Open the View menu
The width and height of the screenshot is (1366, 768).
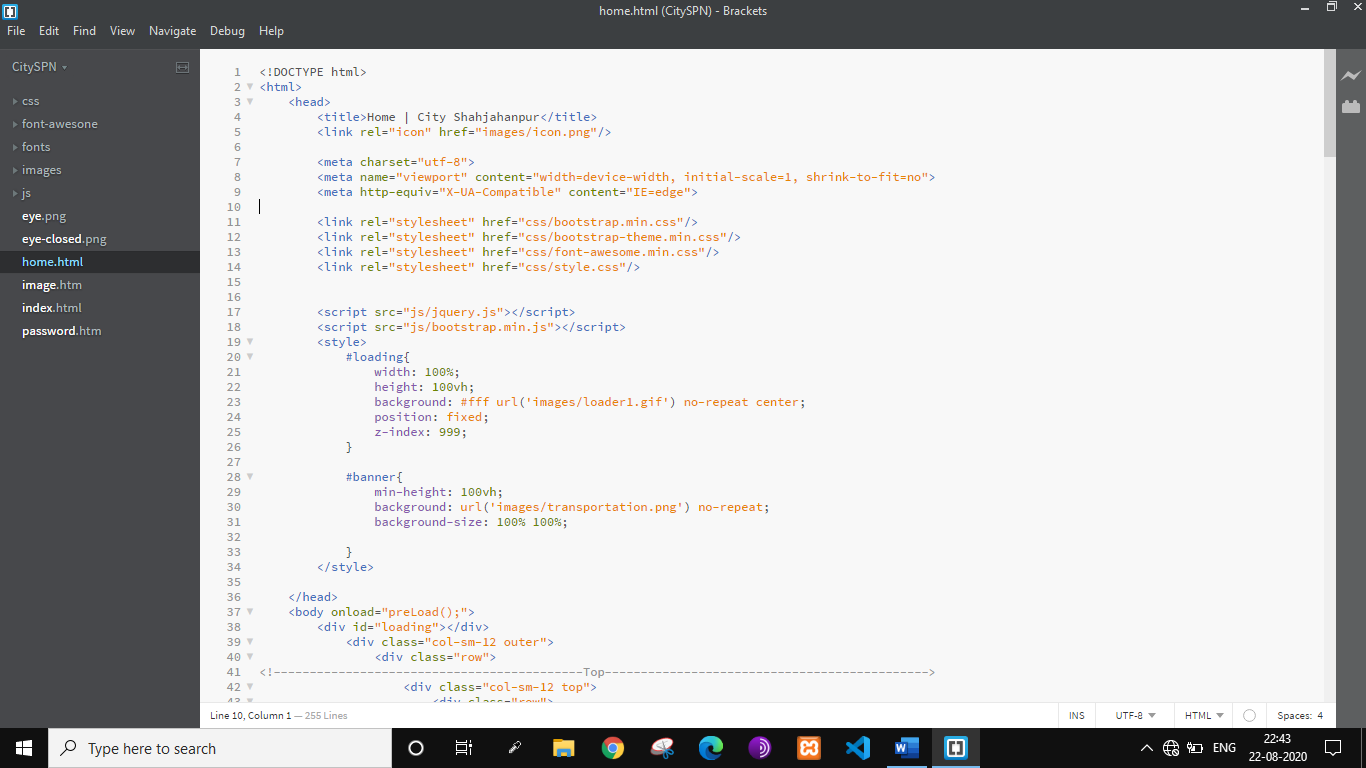[x=123, y=31]
